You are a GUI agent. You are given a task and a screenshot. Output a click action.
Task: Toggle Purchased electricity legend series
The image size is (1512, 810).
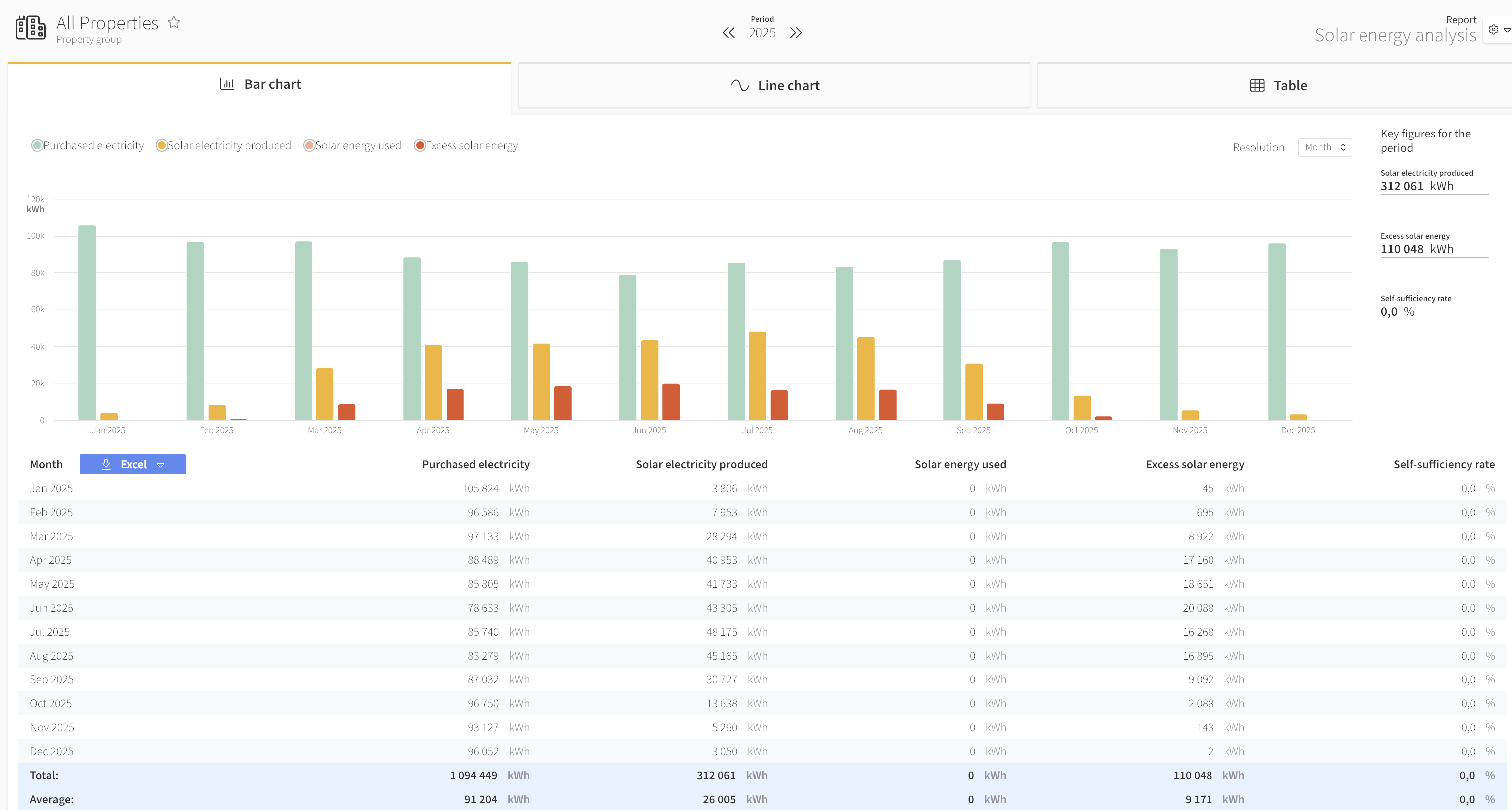(x=87, y=145)
